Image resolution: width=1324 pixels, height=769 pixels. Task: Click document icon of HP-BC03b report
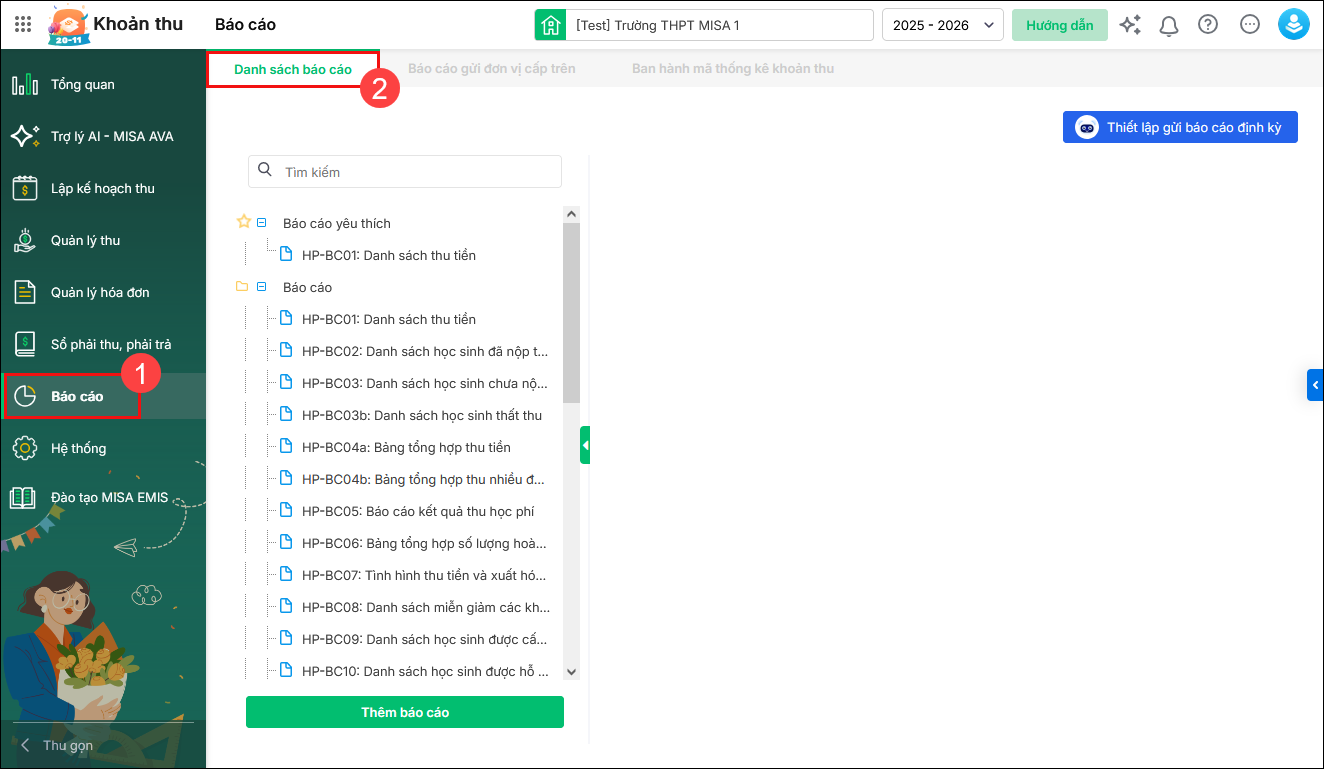point(286,414)
